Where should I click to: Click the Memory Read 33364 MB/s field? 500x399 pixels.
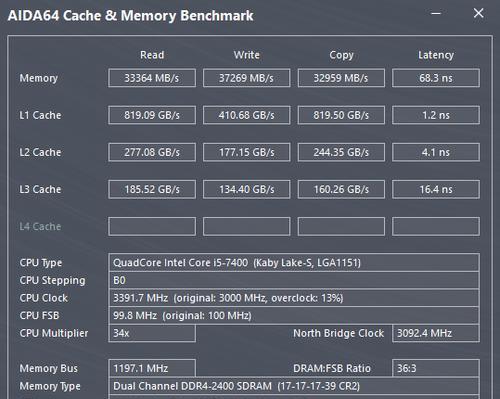click(x=152, y=78)
